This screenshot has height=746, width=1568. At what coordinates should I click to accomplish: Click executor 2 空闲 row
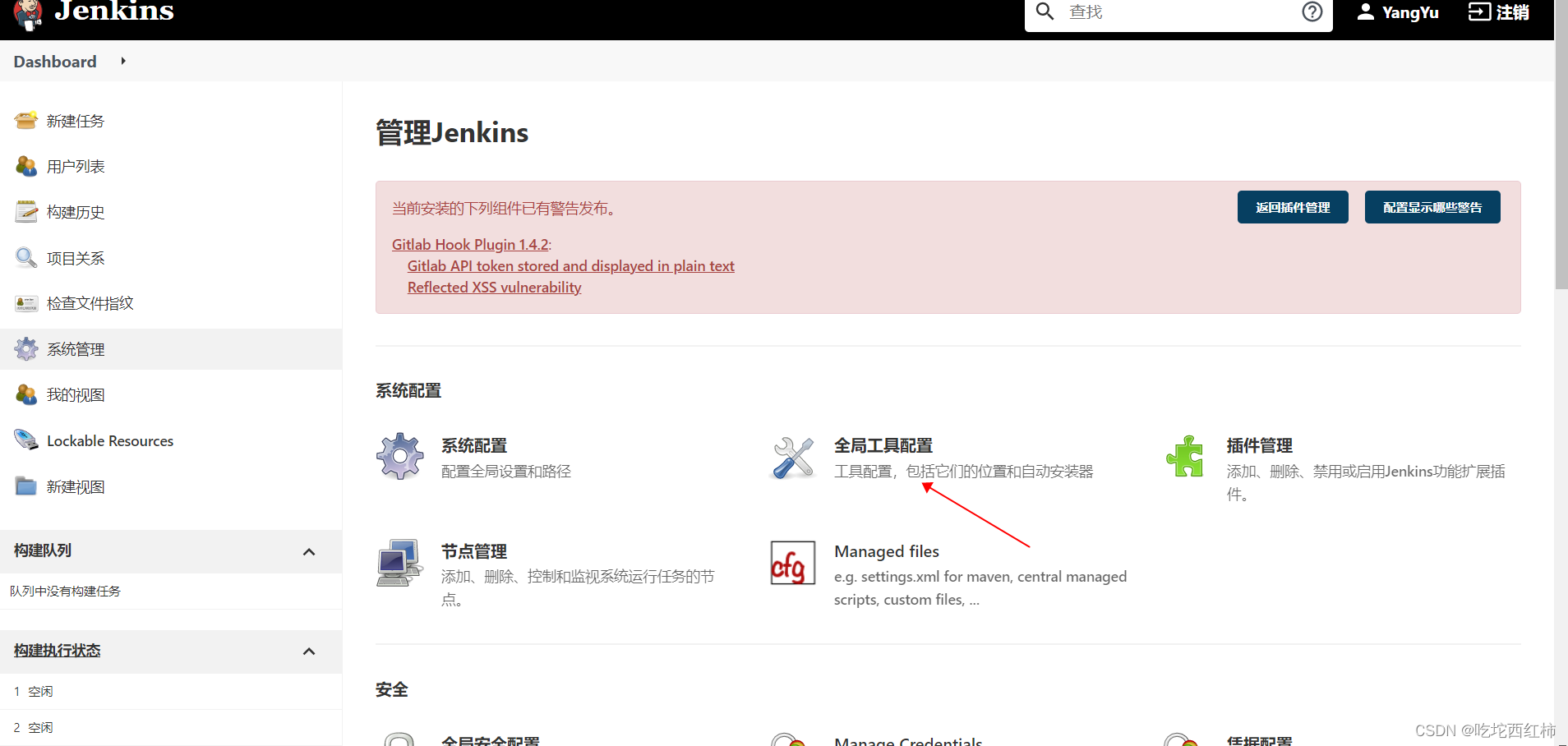point(171,727)
